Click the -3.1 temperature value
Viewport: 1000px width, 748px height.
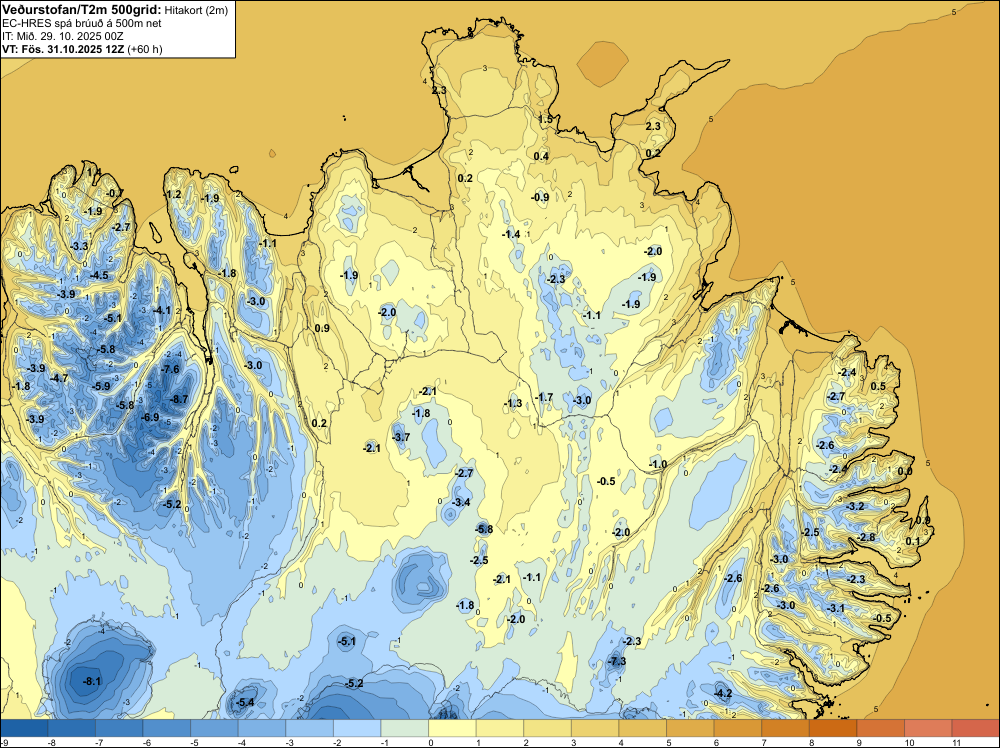835,608
